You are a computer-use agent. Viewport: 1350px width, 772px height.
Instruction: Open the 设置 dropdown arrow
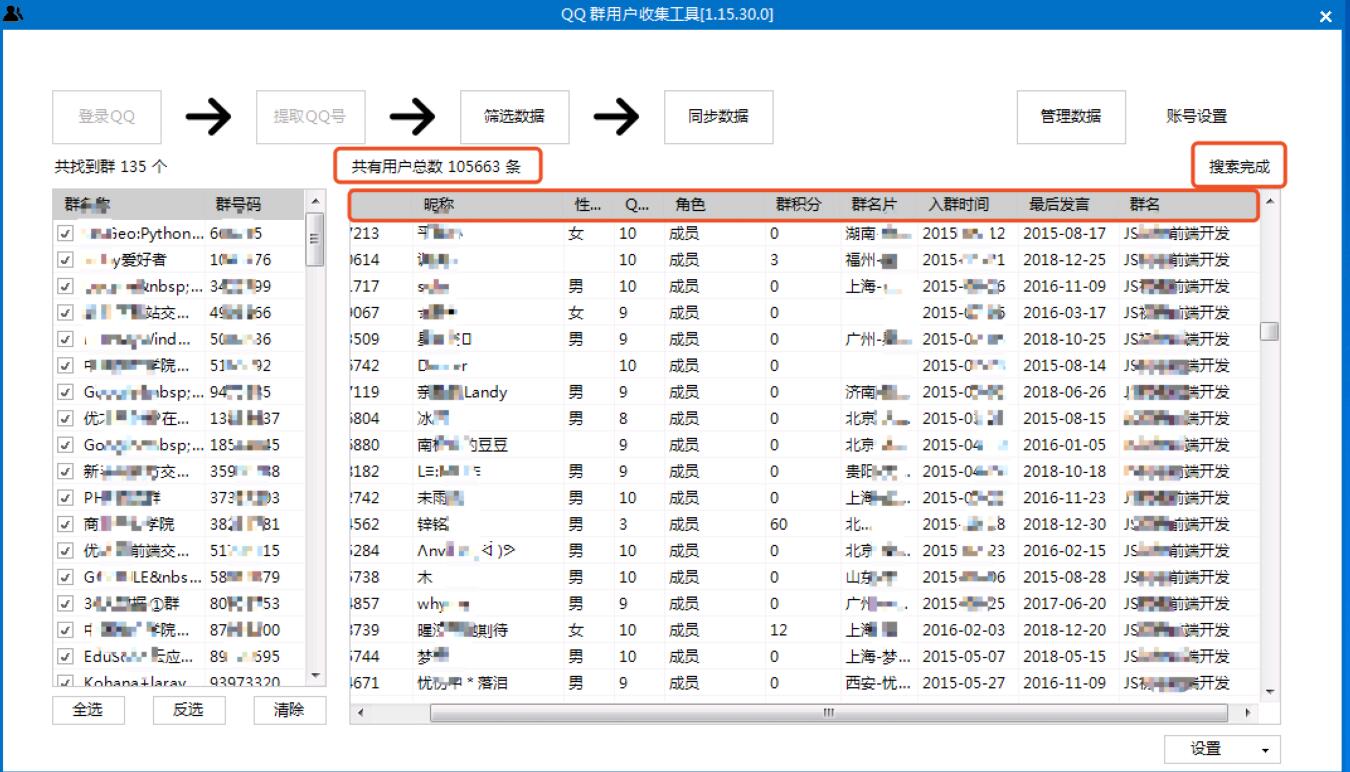1264,749
